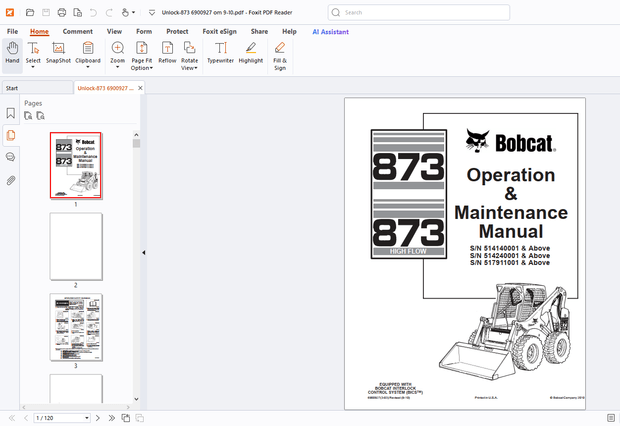Go to next page arrow

point(98,418)
